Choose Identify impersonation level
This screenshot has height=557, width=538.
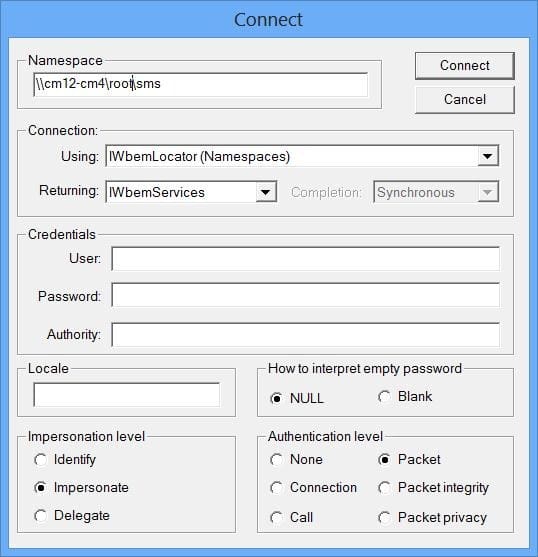(65, 460)
